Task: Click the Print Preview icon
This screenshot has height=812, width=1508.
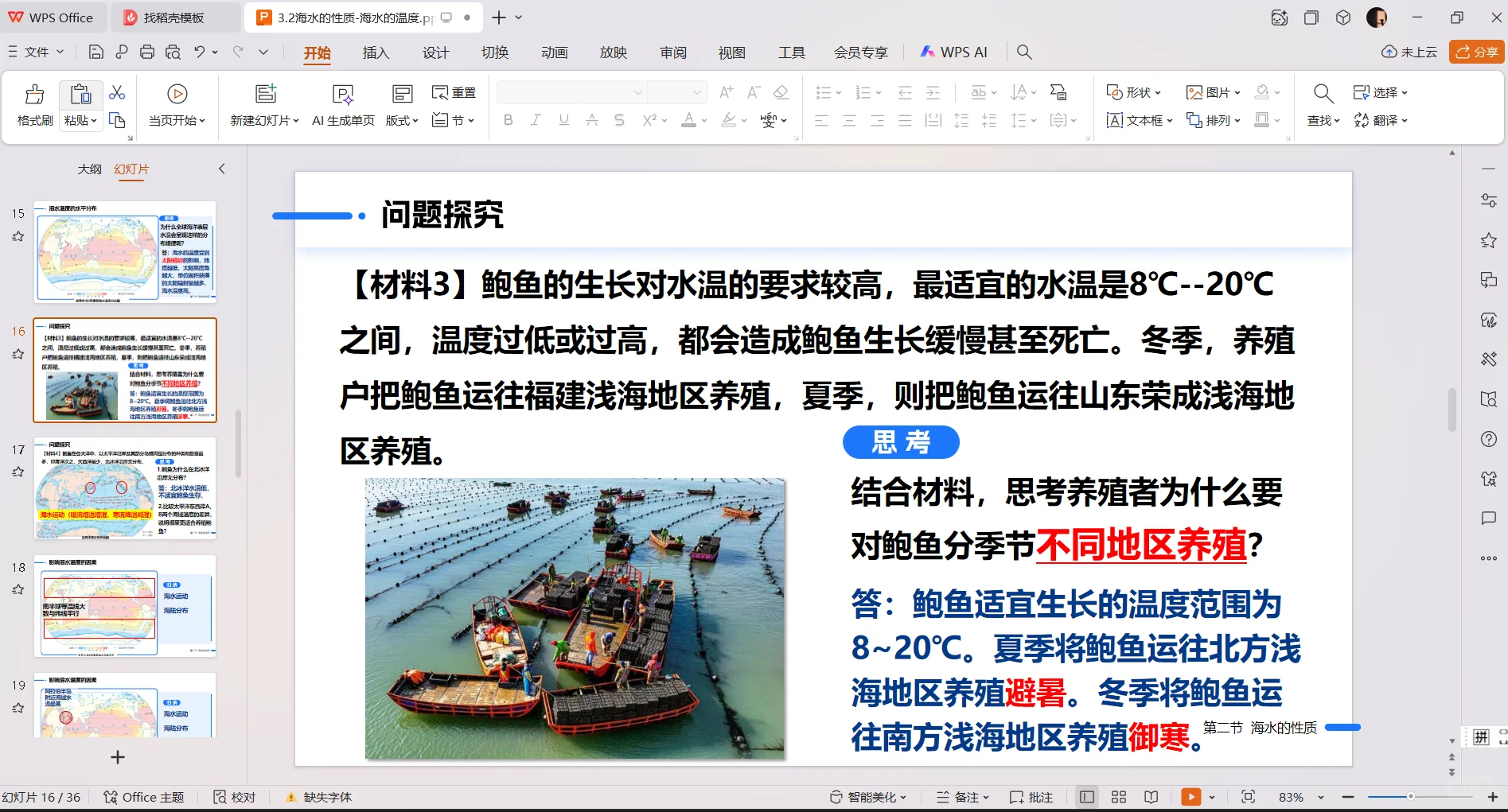Action: click(x=173, y=52)
